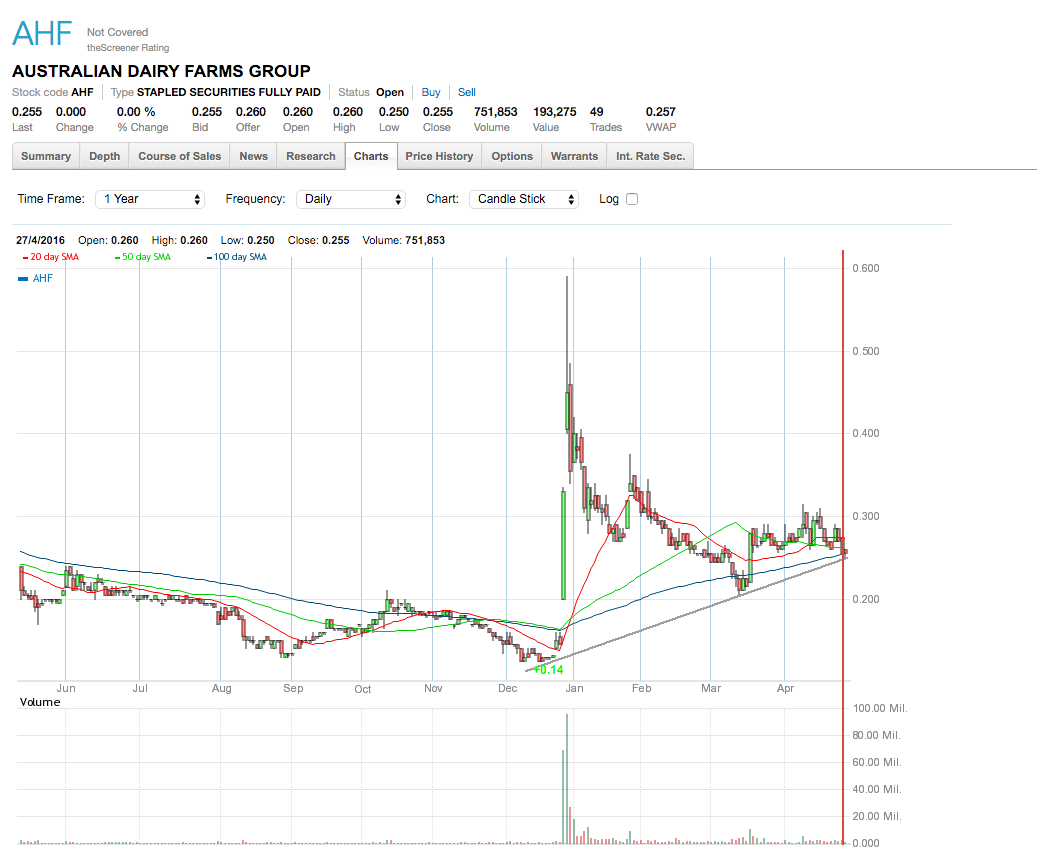Screen dimensions: 1037x847
Task: Click the STAPLED SECURITIES FULLY PAID type
Action: point(229,93)
